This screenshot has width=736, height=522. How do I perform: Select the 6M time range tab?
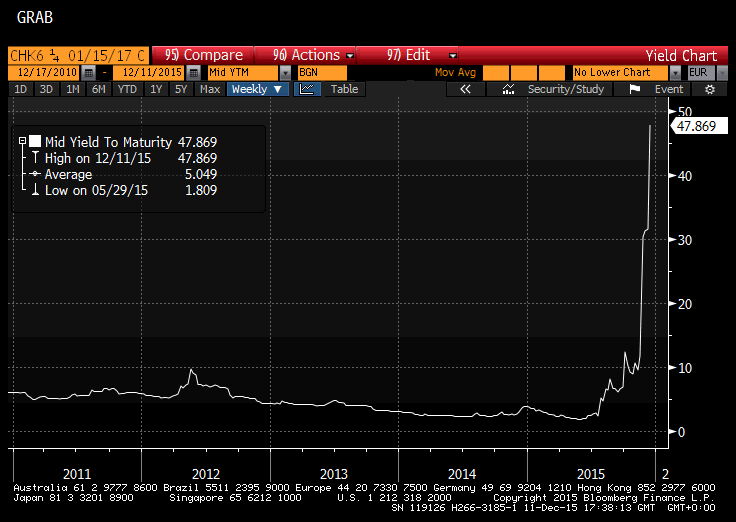coord(99,89)
